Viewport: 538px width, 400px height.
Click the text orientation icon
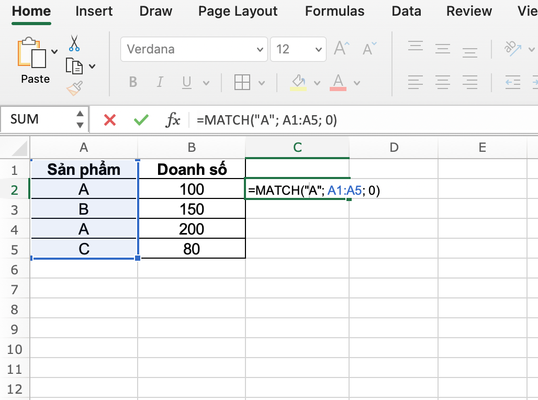513,49
